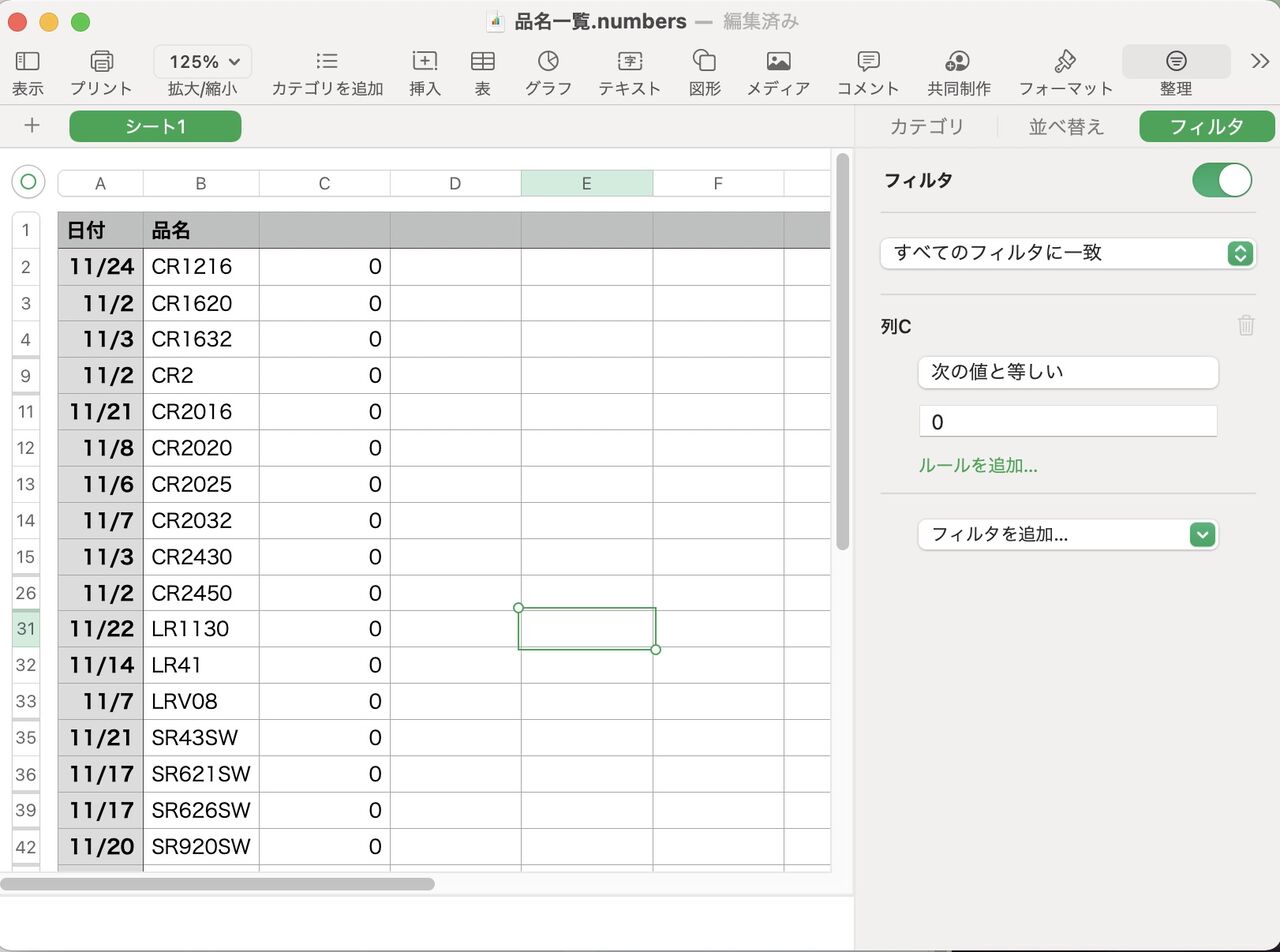Select the column C header
The image size is (1280, 952).
coord(324,183)
